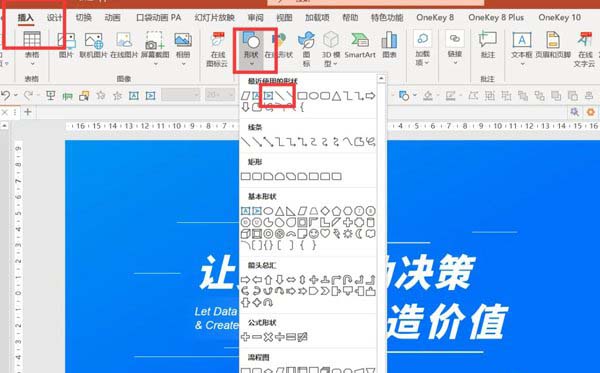The height and width of the screenshot is (373, 600).
Task: Select the straight line in recently used shapes
Action: point(280,96)
